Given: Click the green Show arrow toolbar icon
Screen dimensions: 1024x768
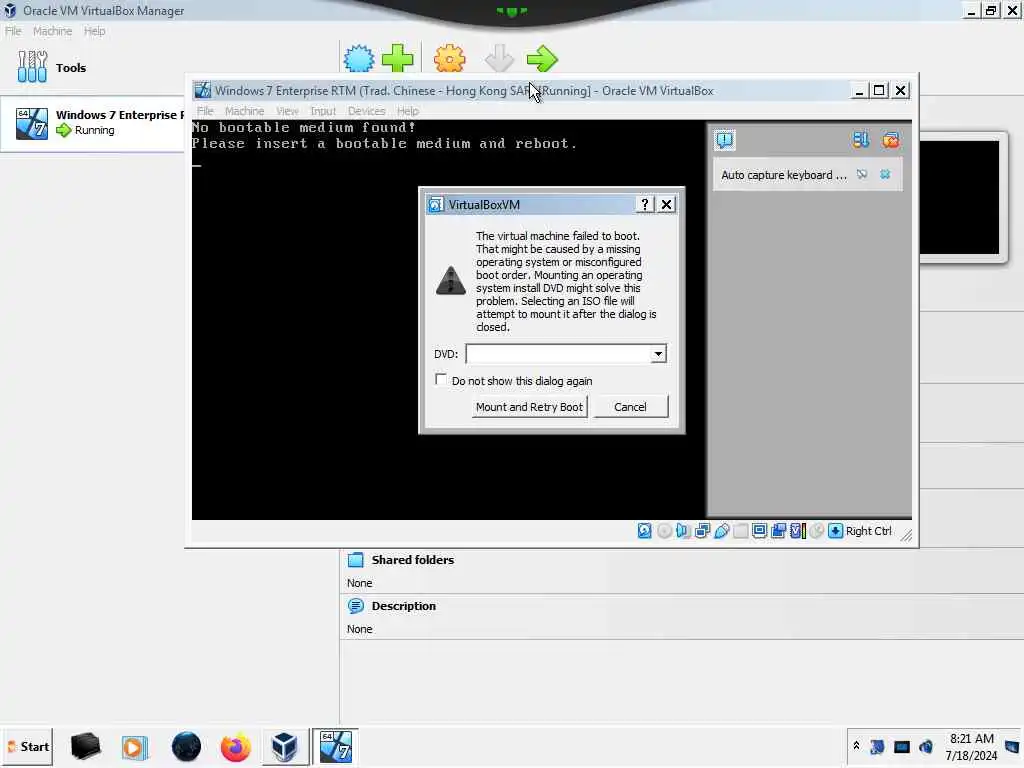Looking at the screenshot, I should click(x=542, y=59).
